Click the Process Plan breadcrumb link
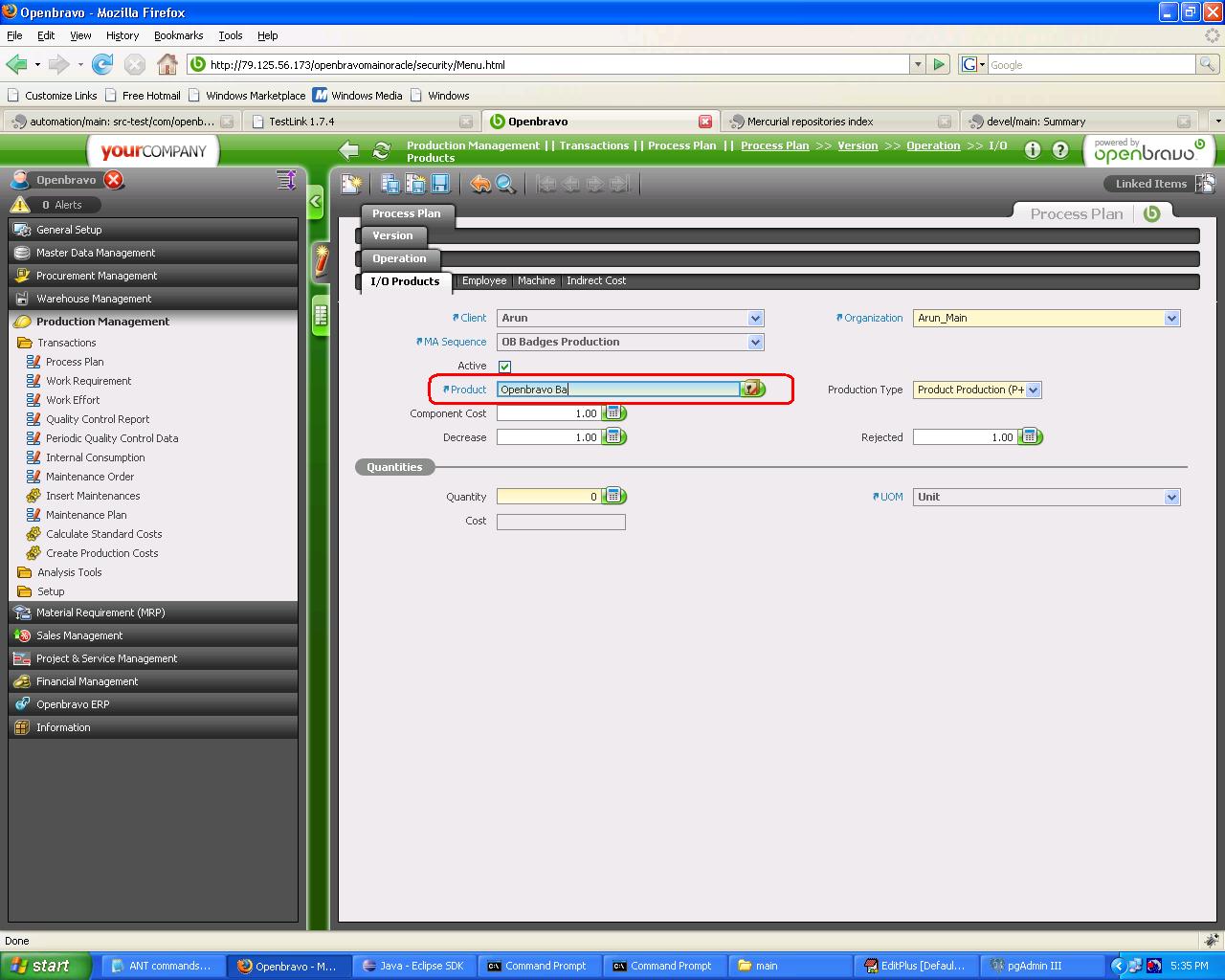 click(x=775, y=145)
